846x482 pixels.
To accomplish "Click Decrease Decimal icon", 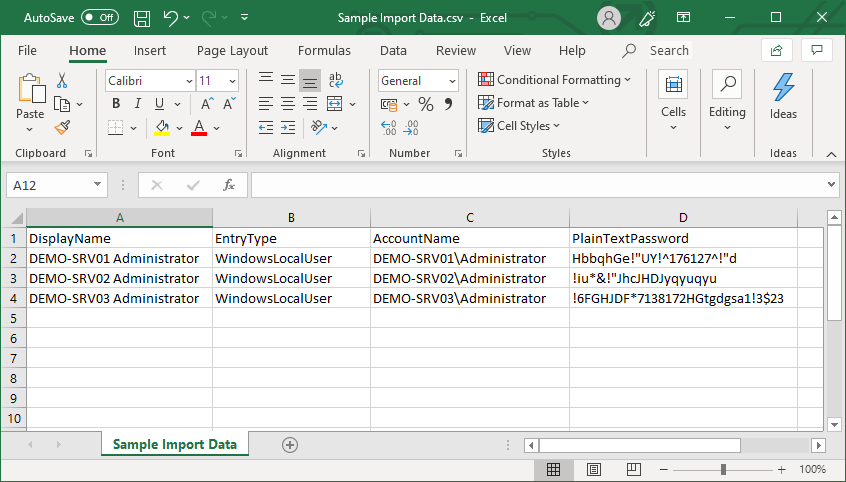I will (x=411, y=128).
